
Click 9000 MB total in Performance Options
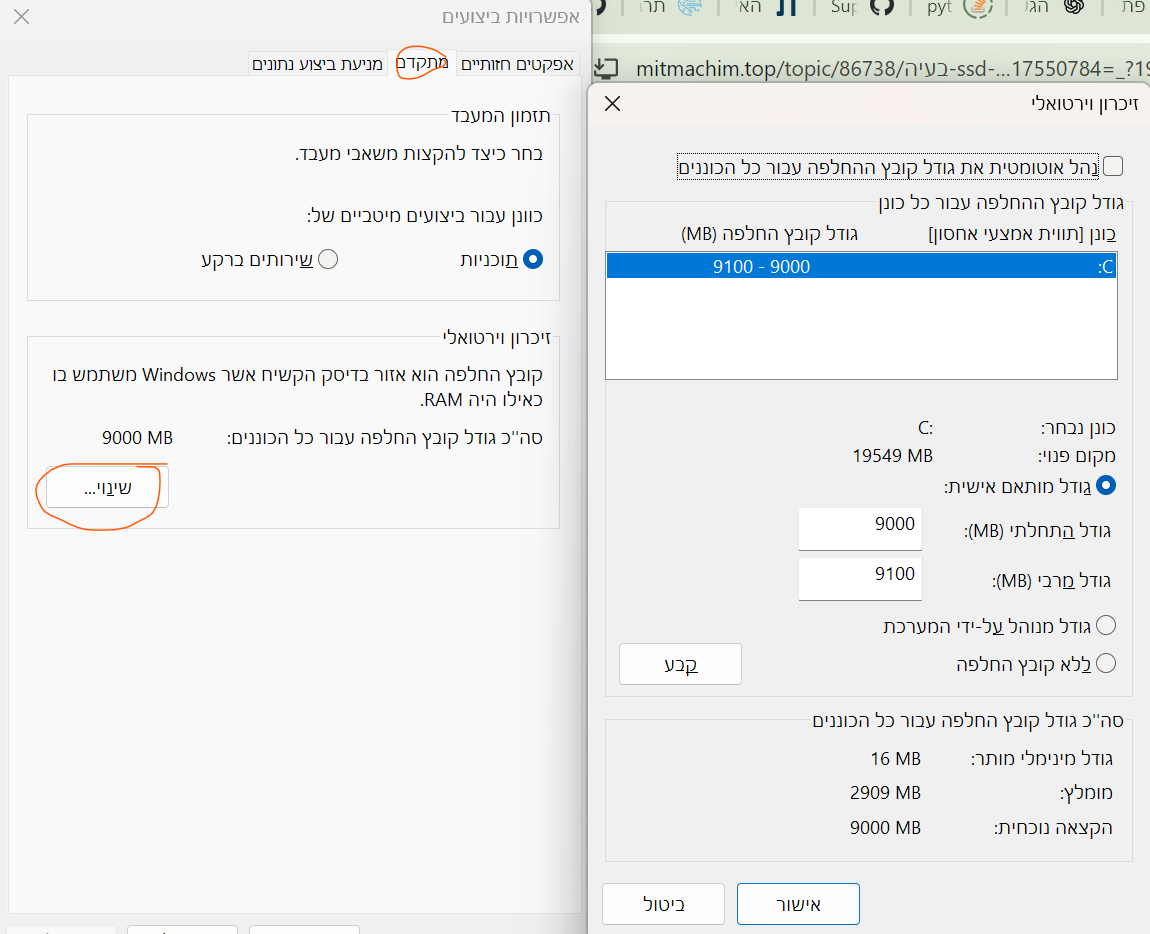tap(137, 438)
